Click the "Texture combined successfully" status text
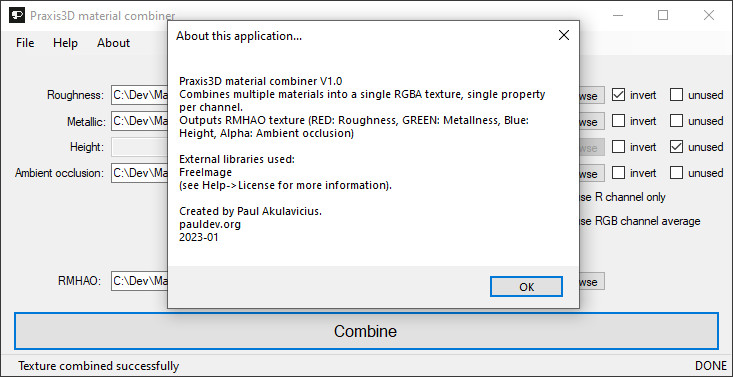733x377 pixels. [x=98, y=366]
